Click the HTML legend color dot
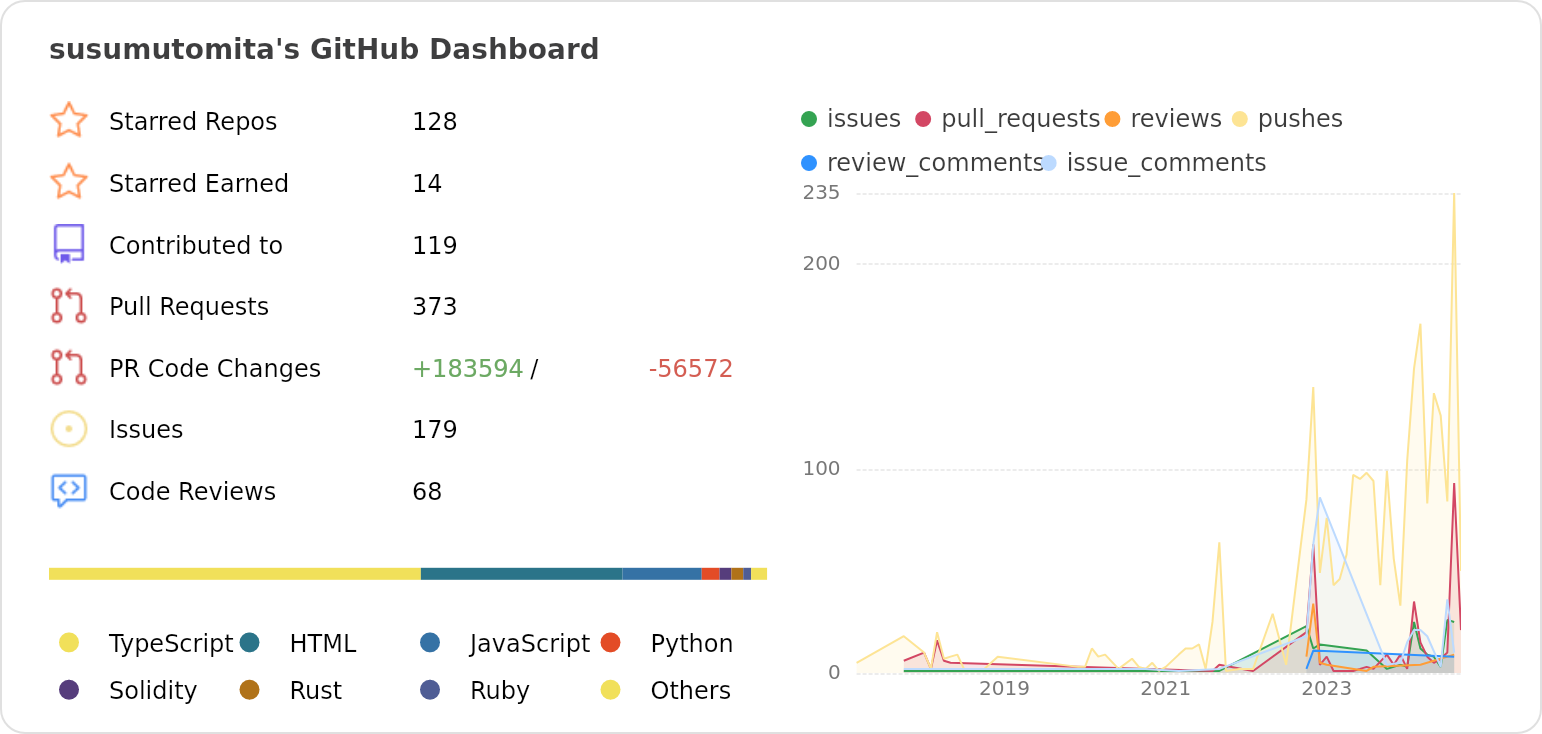Screen dimensions: 1542x734 [250, 642]
